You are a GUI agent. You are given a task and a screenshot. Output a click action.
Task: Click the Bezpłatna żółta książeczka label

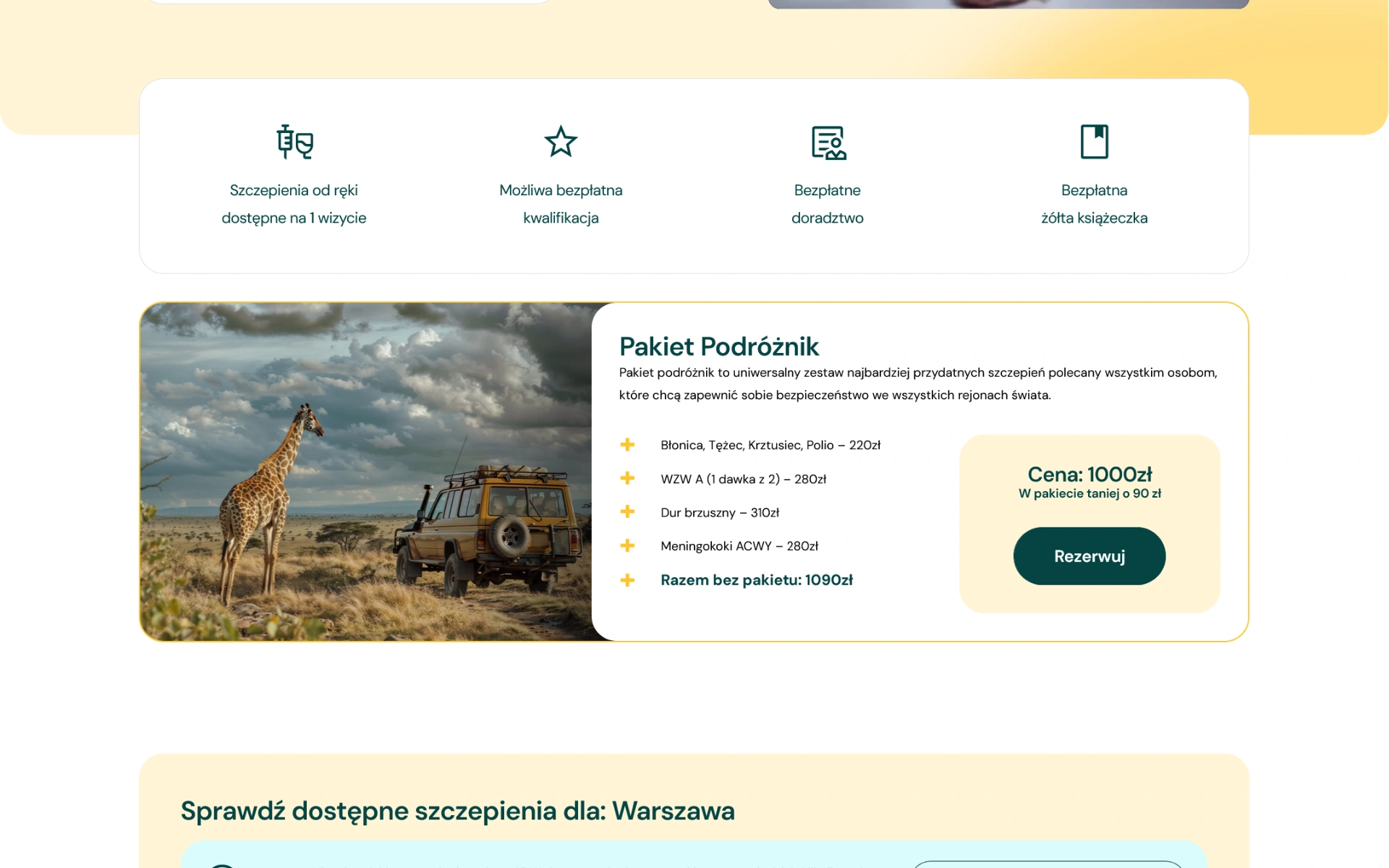click(1094, 204)
